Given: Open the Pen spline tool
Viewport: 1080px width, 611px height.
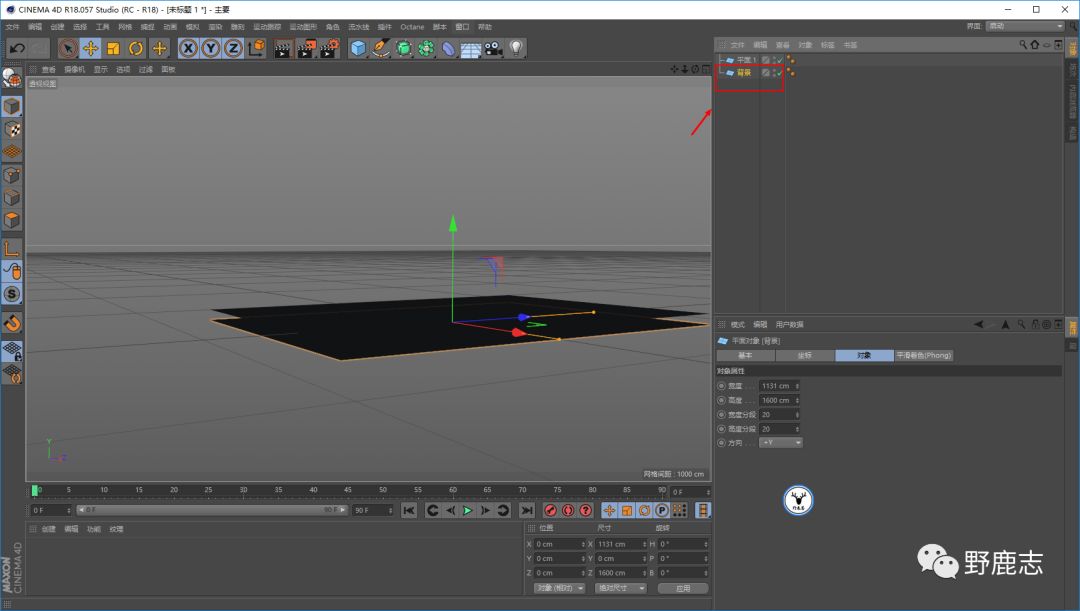Looking at the screenshot, I should [381, 48].
